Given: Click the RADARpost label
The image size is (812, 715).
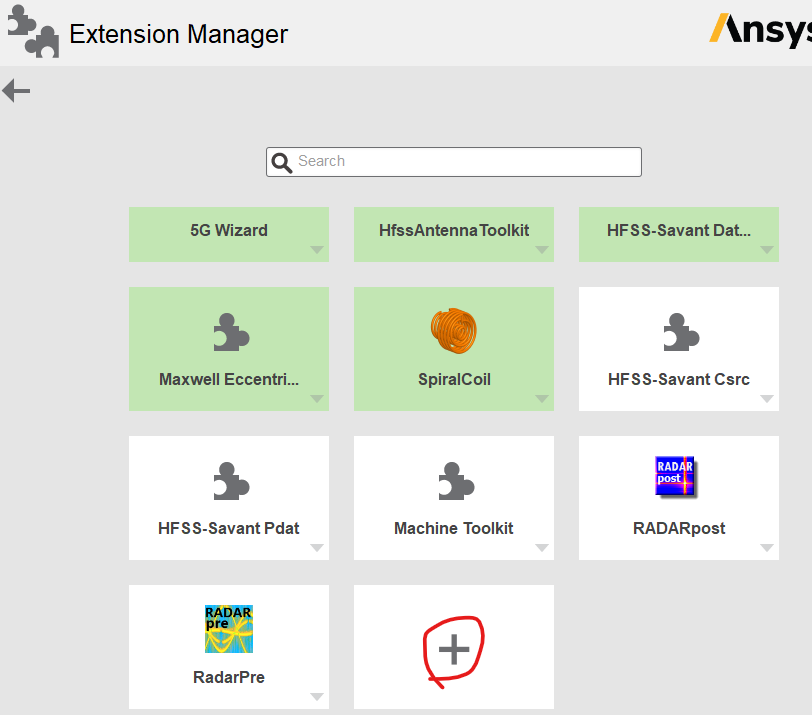Looking at the screenshot, I should coord(679,528).
